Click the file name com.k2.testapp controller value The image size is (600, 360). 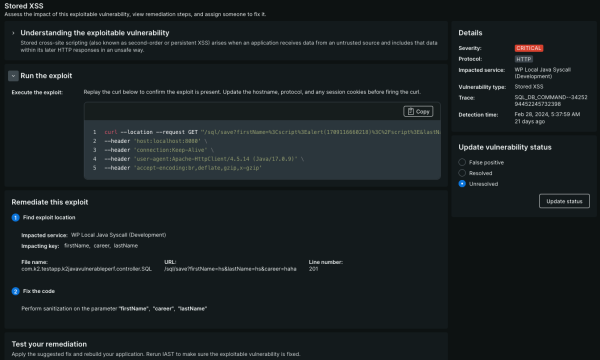[86, 269]
